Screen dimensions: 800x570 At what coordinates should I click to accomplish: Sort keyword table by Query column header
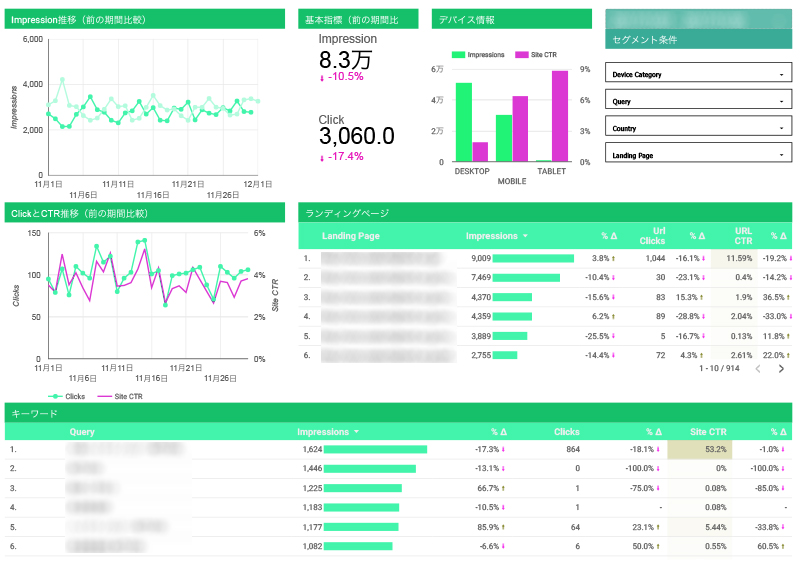[x=82, y=432]
